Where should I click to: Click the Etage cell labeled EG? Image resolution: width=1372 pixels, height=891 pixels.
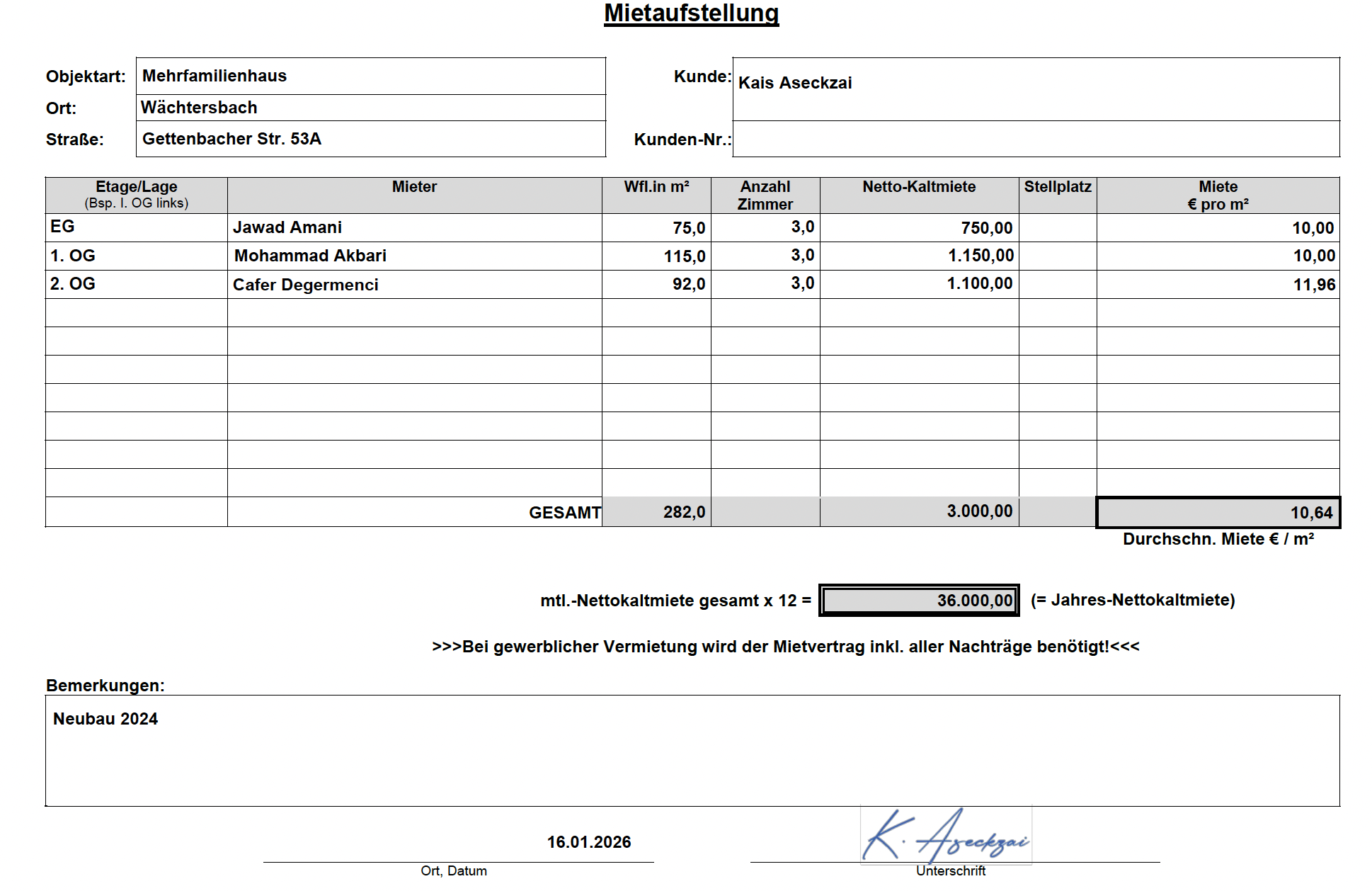[137, 227]
